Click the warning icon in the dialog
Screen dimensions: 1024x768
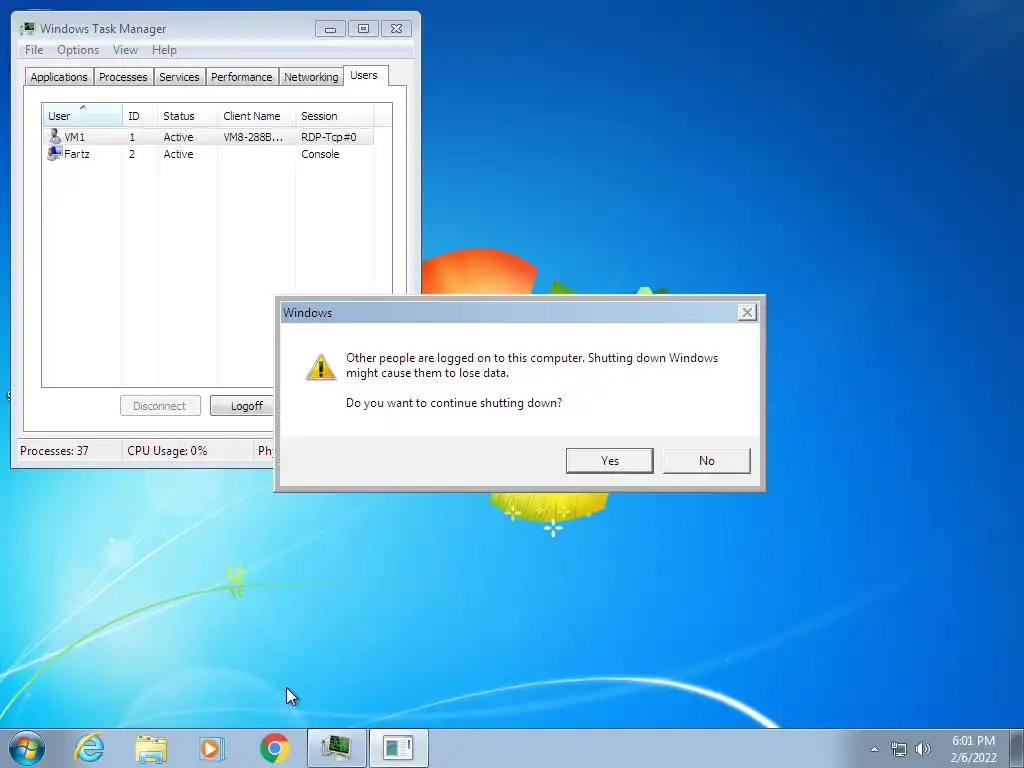(x=321, y=367)
